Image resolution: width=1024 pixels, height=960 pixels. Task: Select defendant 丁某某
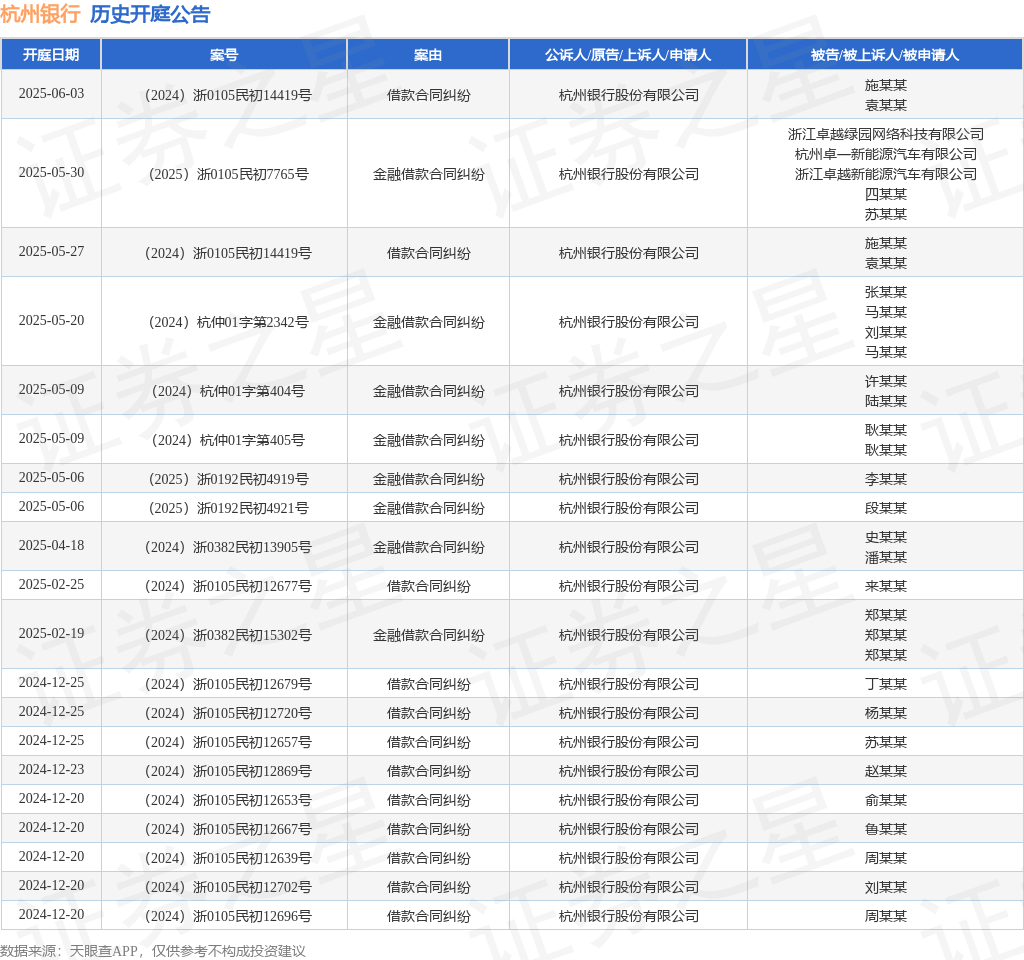pyautogui.click(x=886, y=684)
